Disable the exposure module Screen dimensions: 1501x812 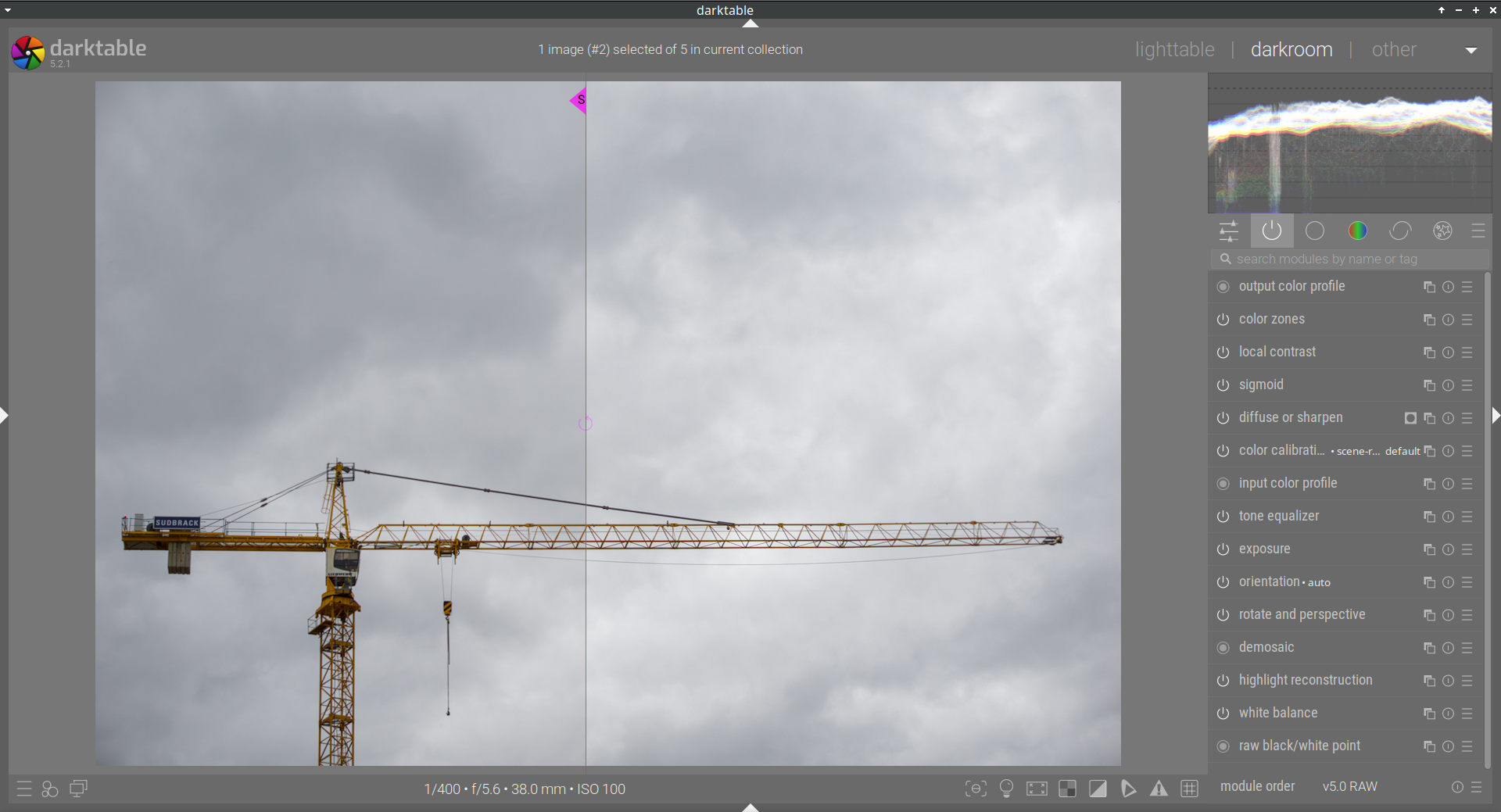coord(1223,549)
